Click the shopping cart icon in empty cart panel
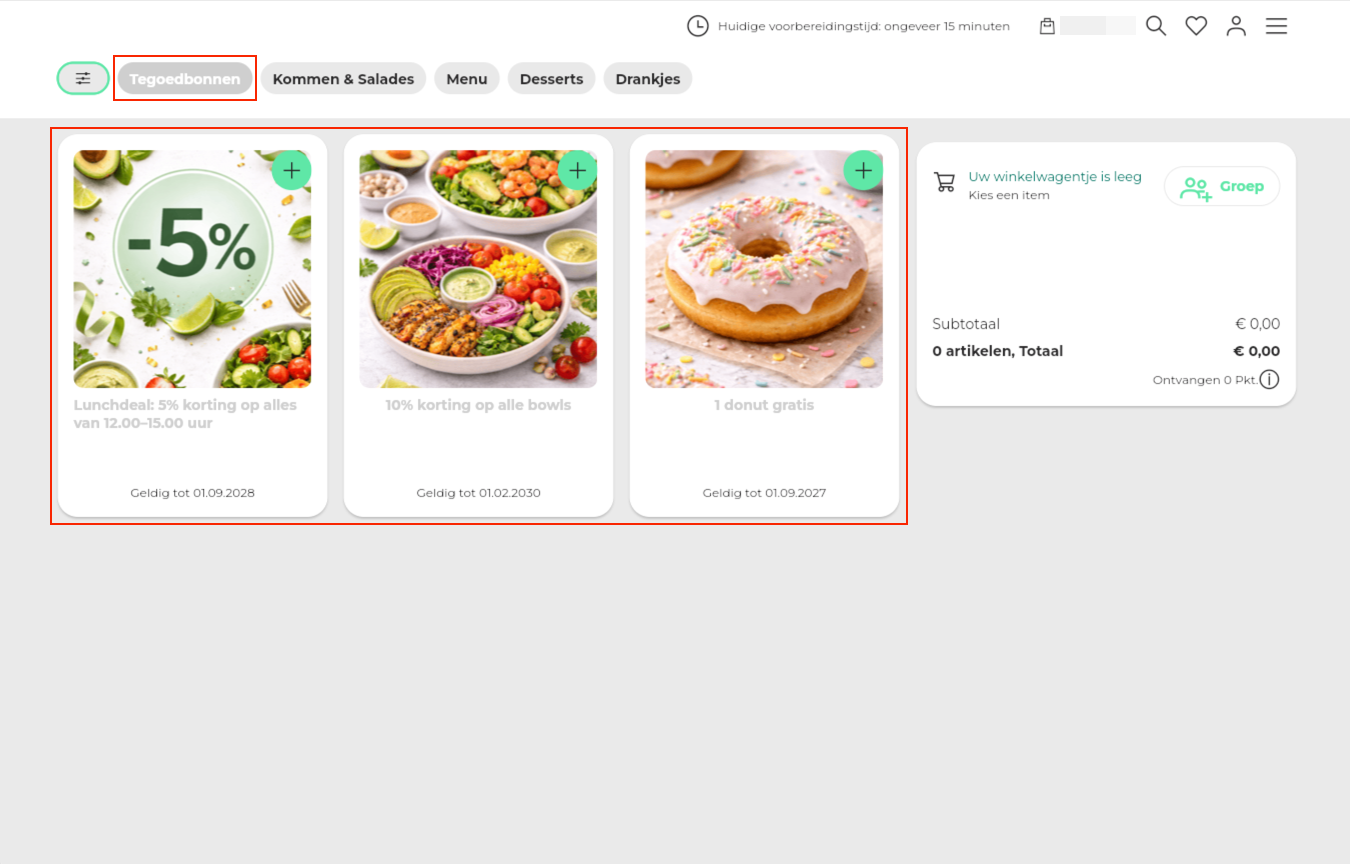Image resolution: width=1350 pixels, height=864 pixels. (944, 182)
